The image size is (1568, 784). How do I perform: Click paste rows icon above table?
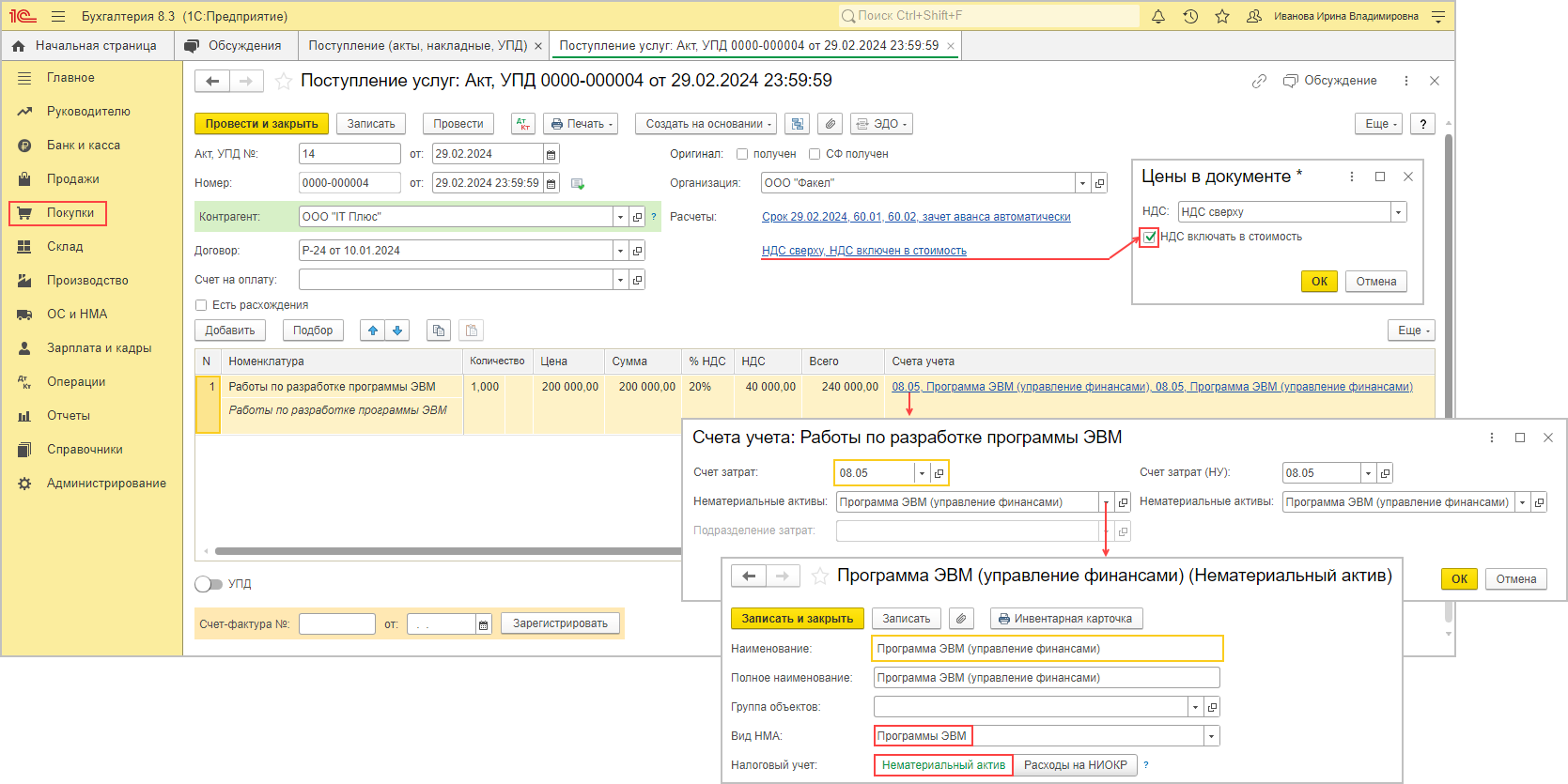coord(472,331)
